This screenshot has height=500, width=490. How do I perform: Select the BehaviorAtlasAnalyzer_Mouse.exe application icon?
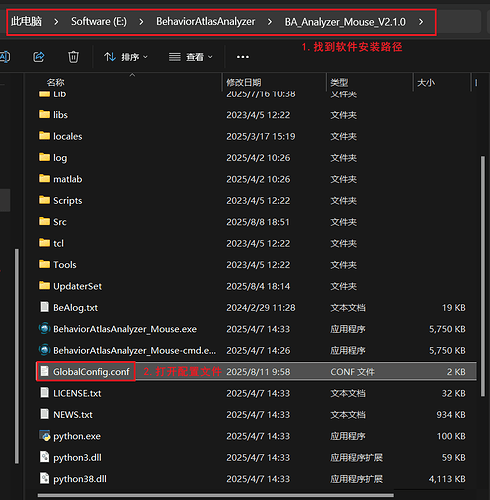click(x=44, y=329)
